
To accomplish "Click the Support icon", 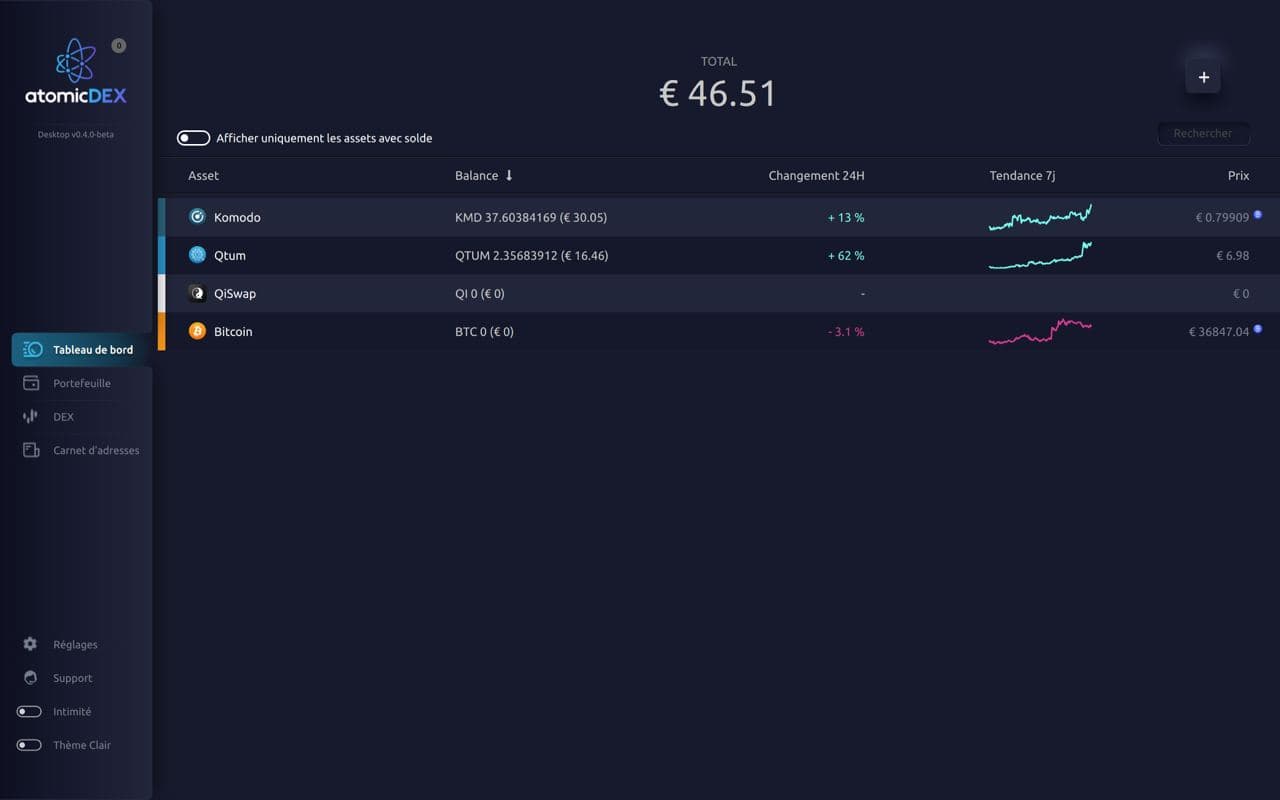I will (x=30, y=678).
